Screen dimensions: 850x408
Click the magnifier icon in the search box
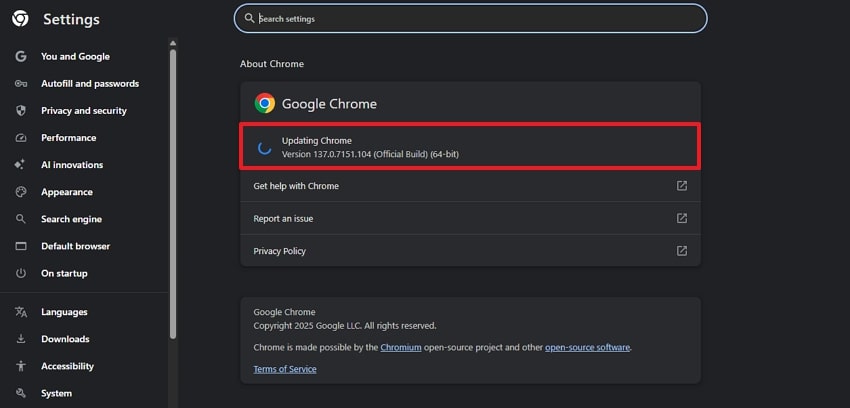(249, 18)
